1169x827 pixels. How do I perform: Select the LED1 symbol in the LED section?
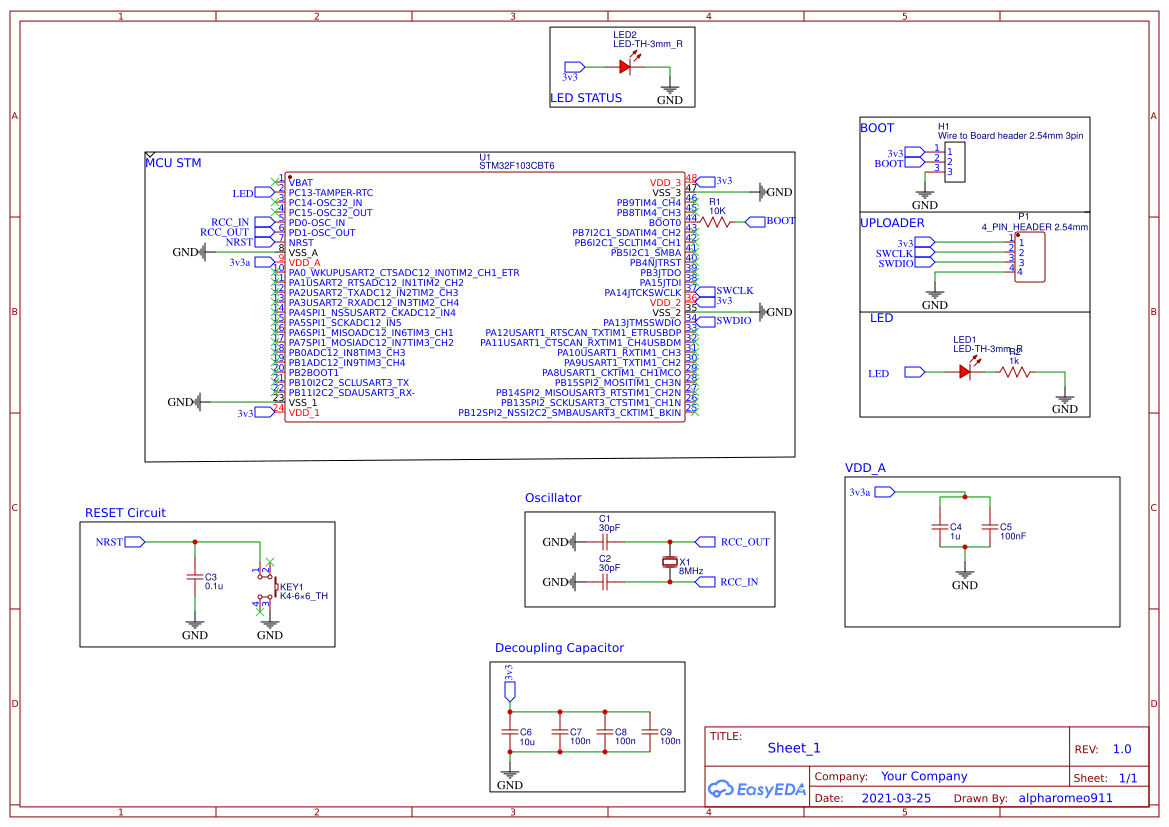964,372
